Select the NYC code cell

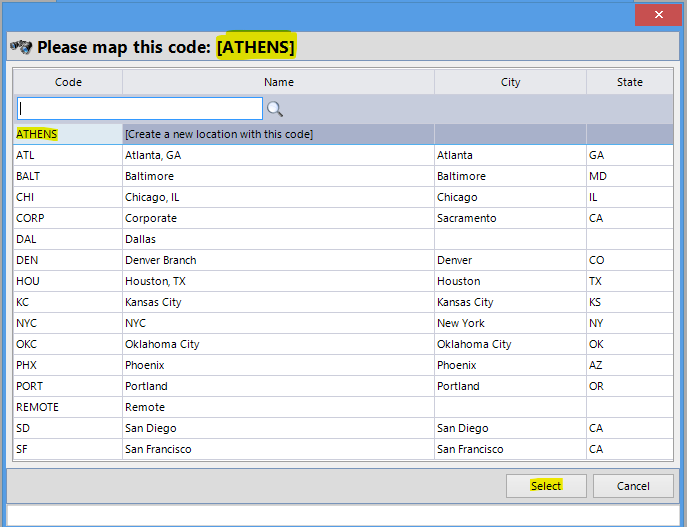68,323
